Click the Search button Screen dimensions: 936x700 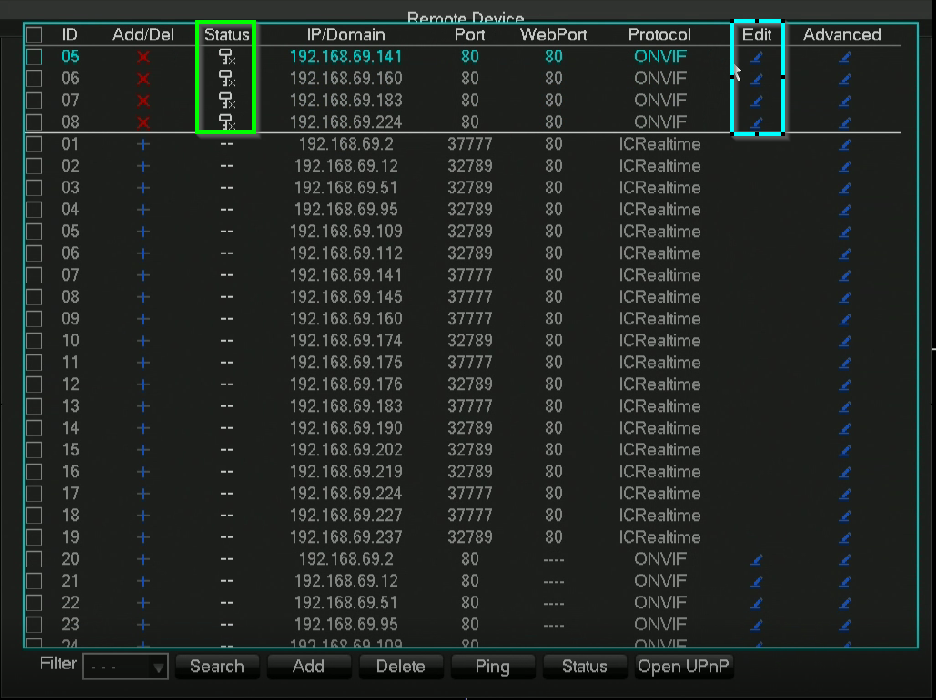point(217,666)
